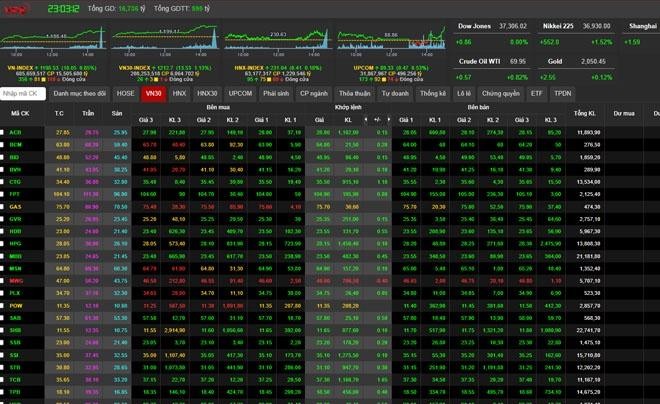Viewport: 660px width, 404px height.
Task: Click the Dư mua column header
Action: [x=624, y=114]
